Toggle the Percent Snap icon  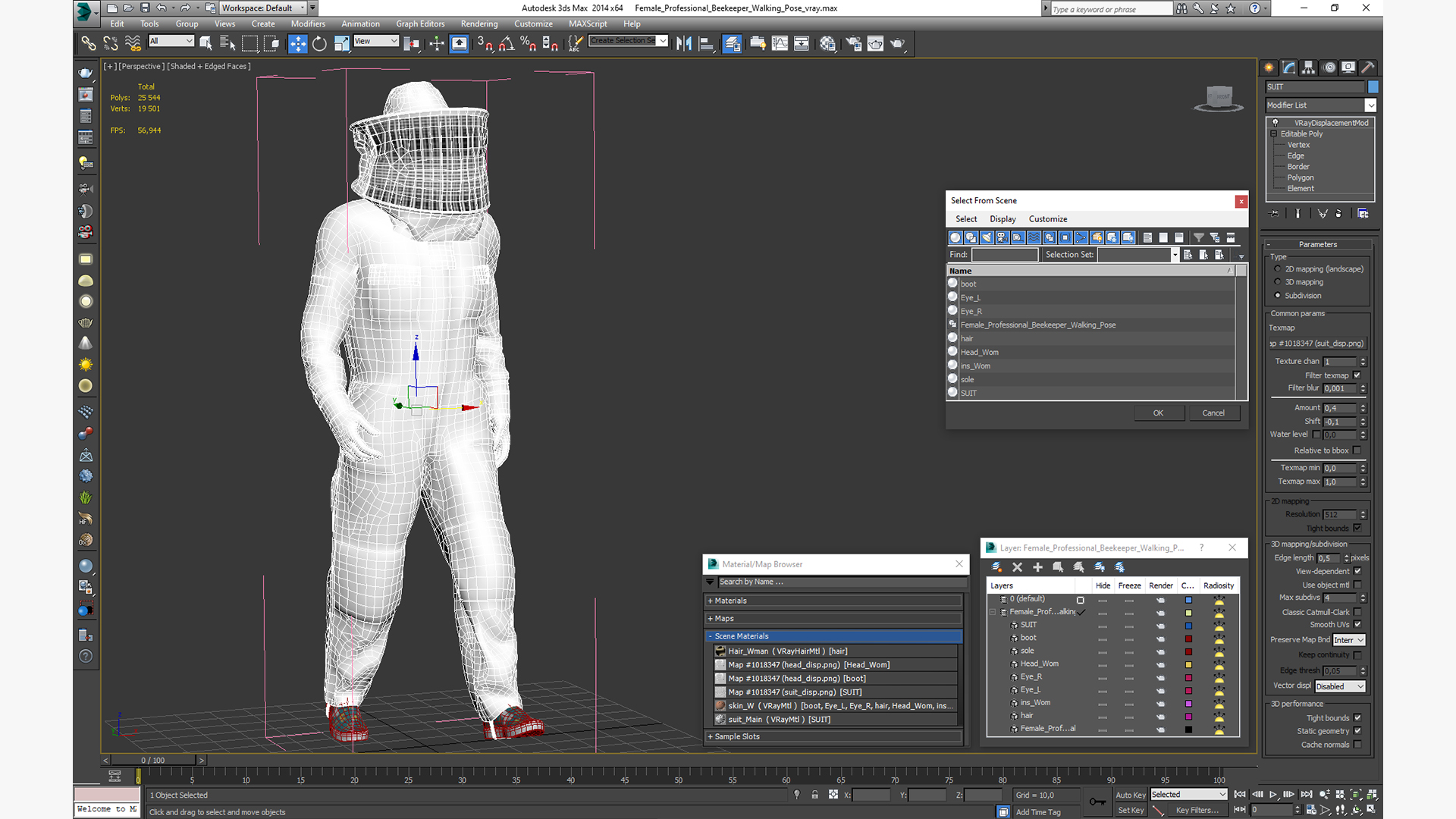click(x=529, y=44)
